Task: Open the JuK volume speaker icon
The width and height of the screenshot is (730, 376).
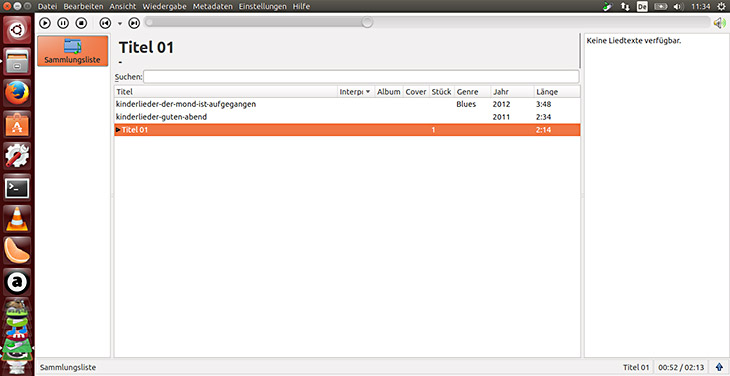Action: 720,22
